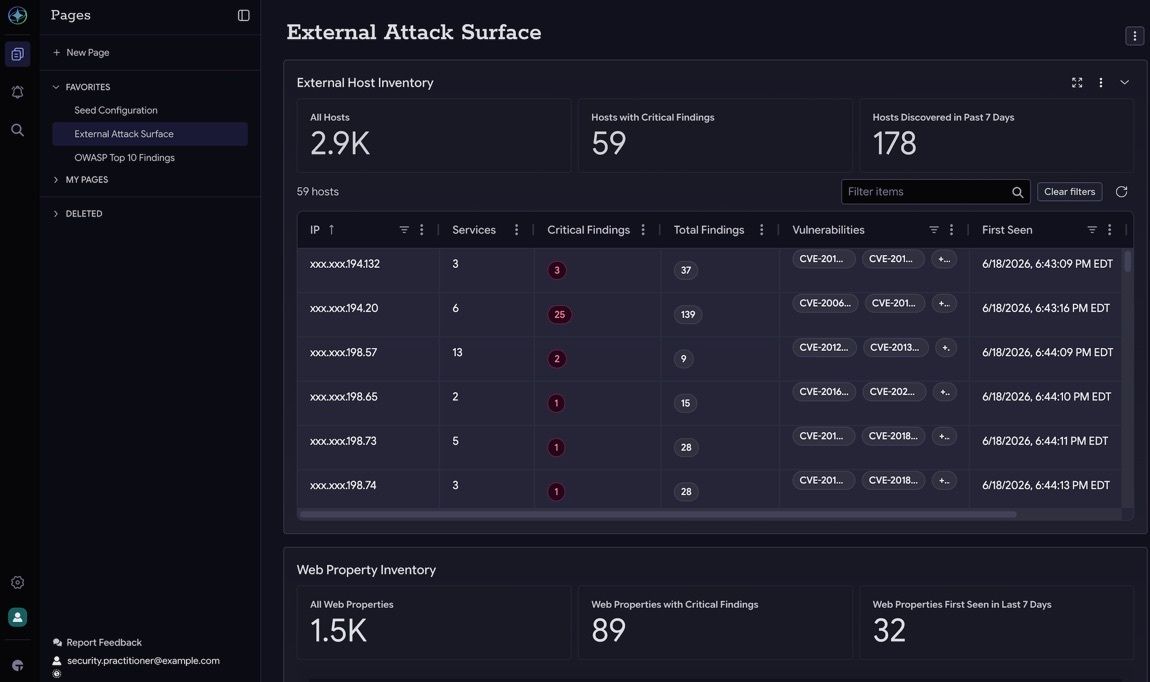Click the Critical Findings column header

588,230
